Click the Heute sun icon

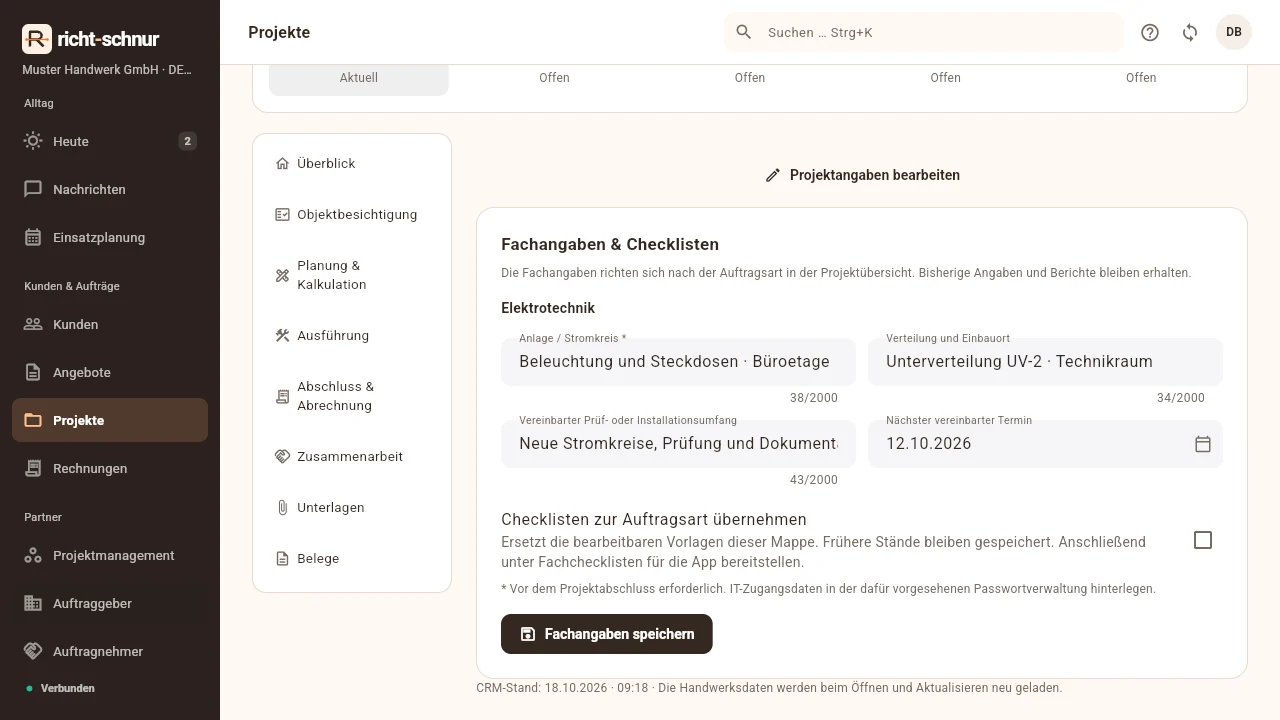33,141
